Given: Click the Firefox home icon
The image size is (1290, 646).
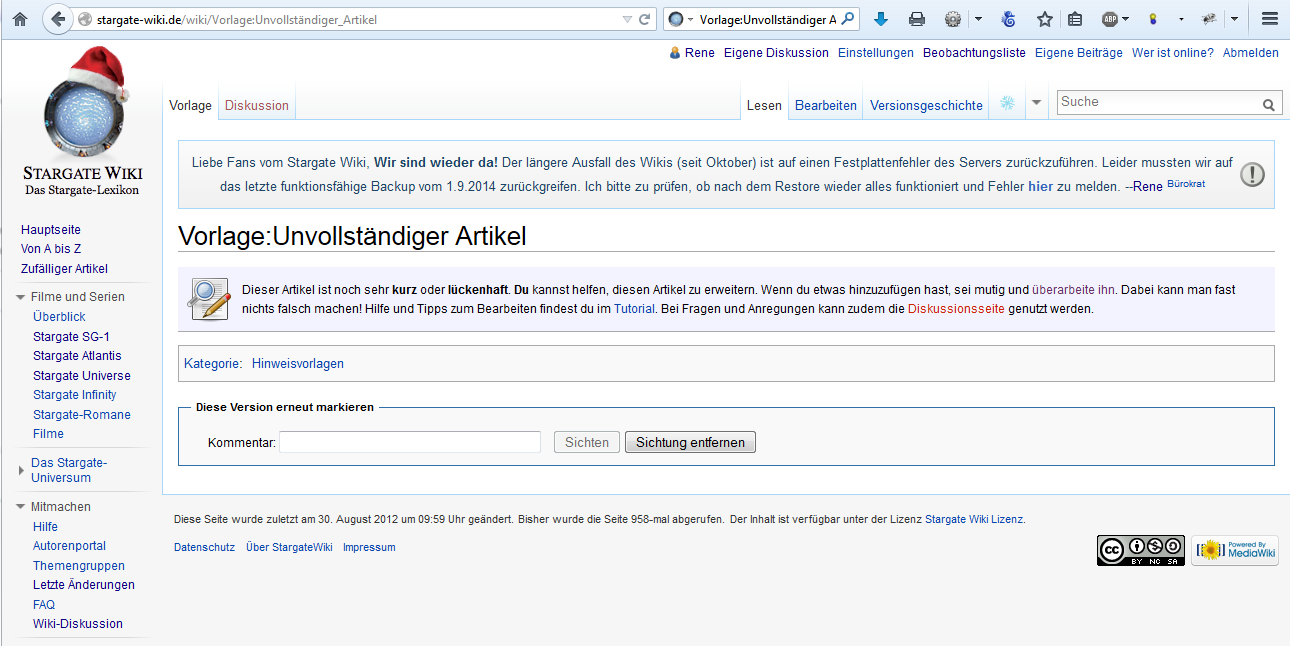Looking at the screenshot, I should (x=20, y=19).
